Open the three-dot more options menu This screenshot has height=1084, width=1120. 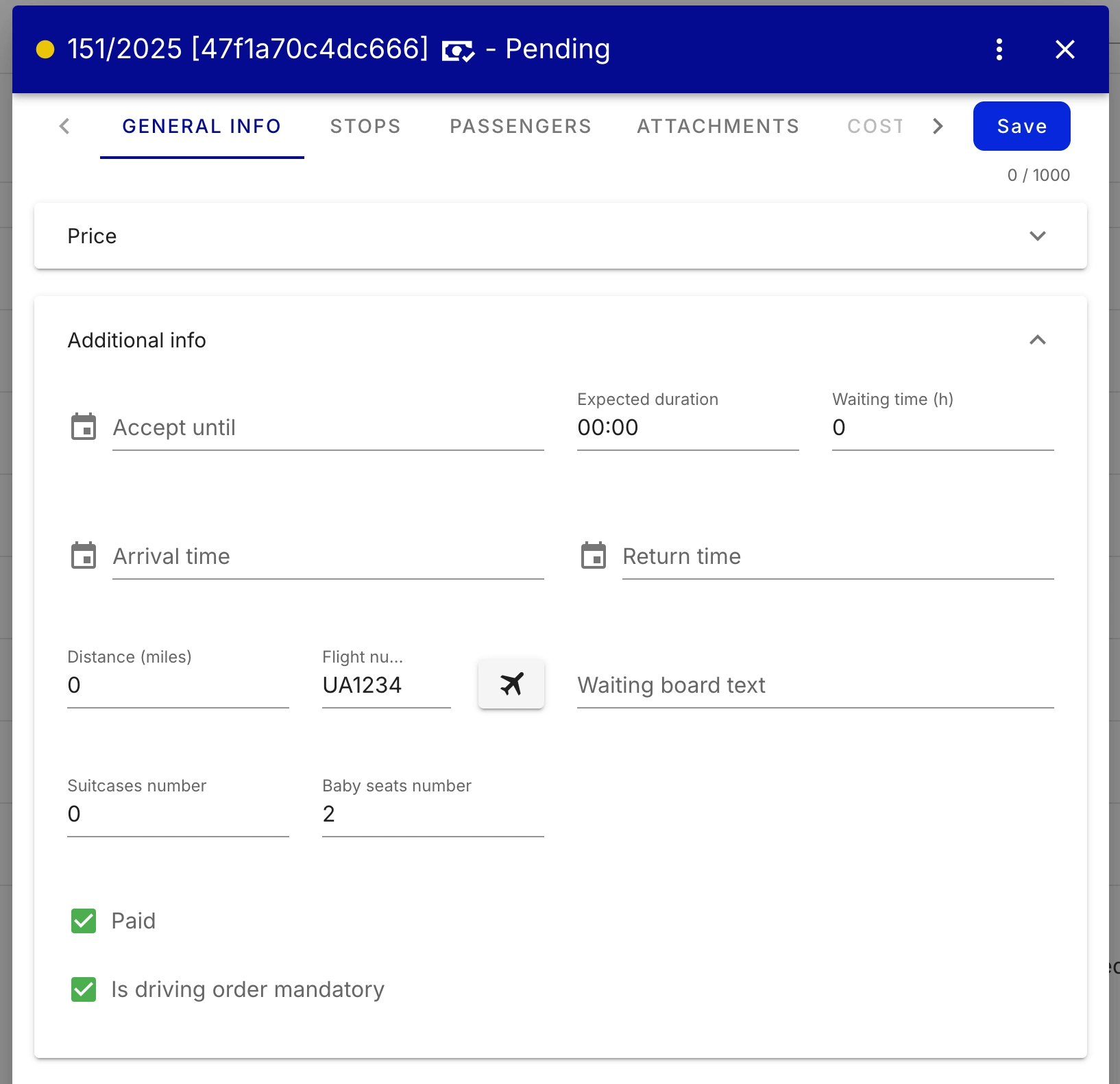pyautogui.click(x=999, y=49)
